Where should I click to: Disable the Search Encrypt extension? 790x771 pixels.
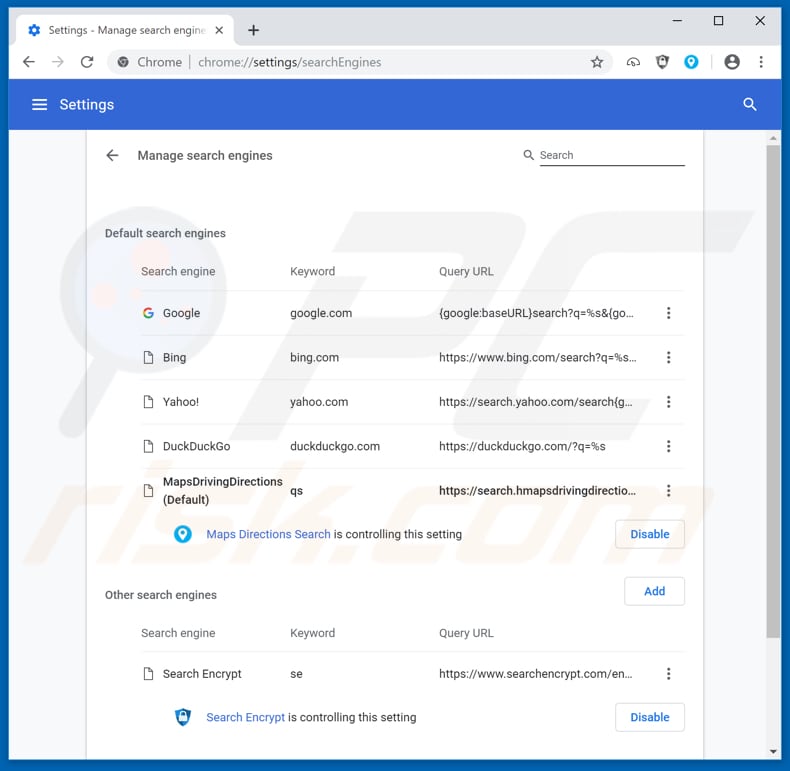[649, 717]
